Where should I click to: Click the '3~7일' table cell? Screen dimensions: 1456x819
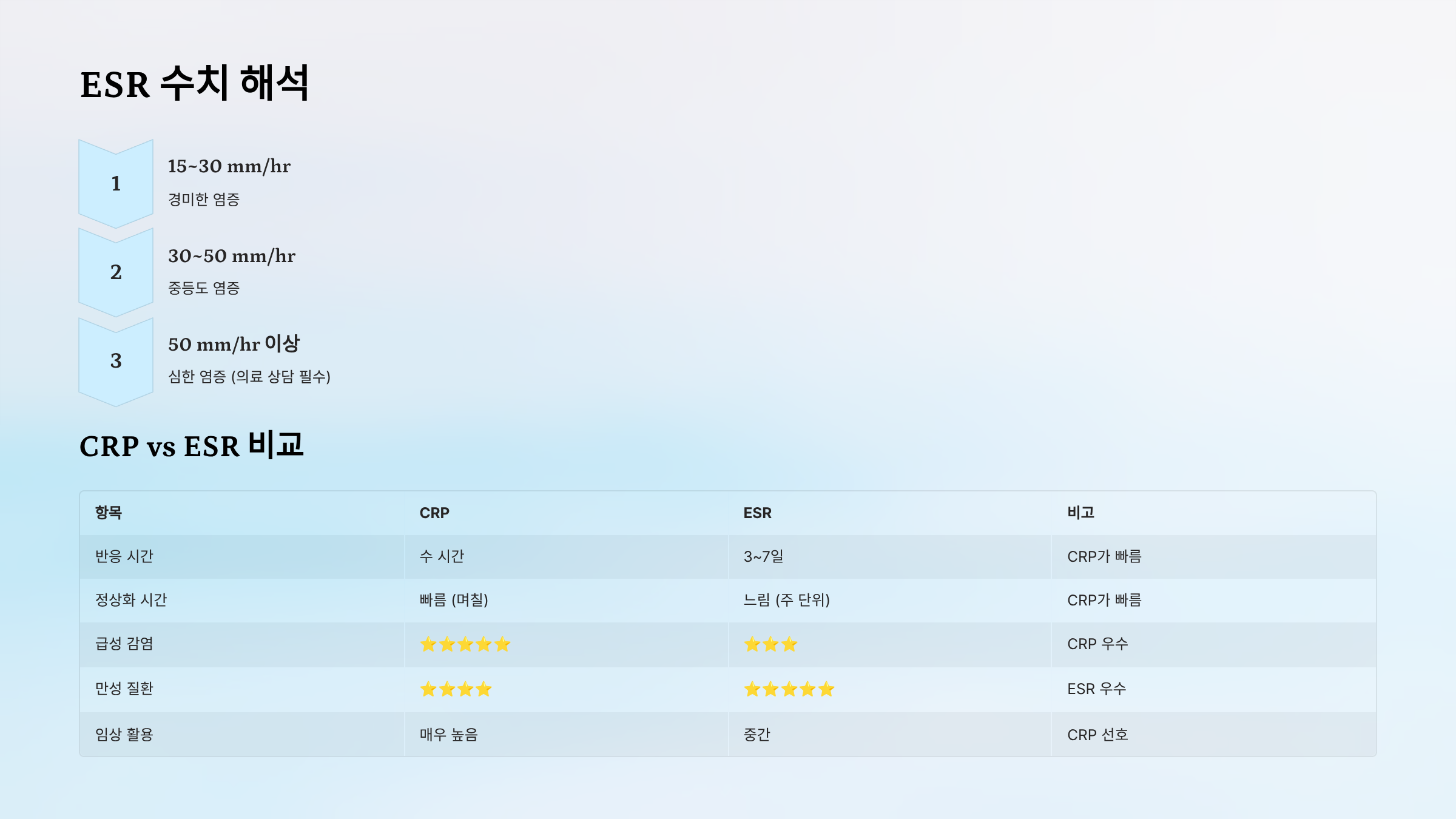[x=764, y=556]
